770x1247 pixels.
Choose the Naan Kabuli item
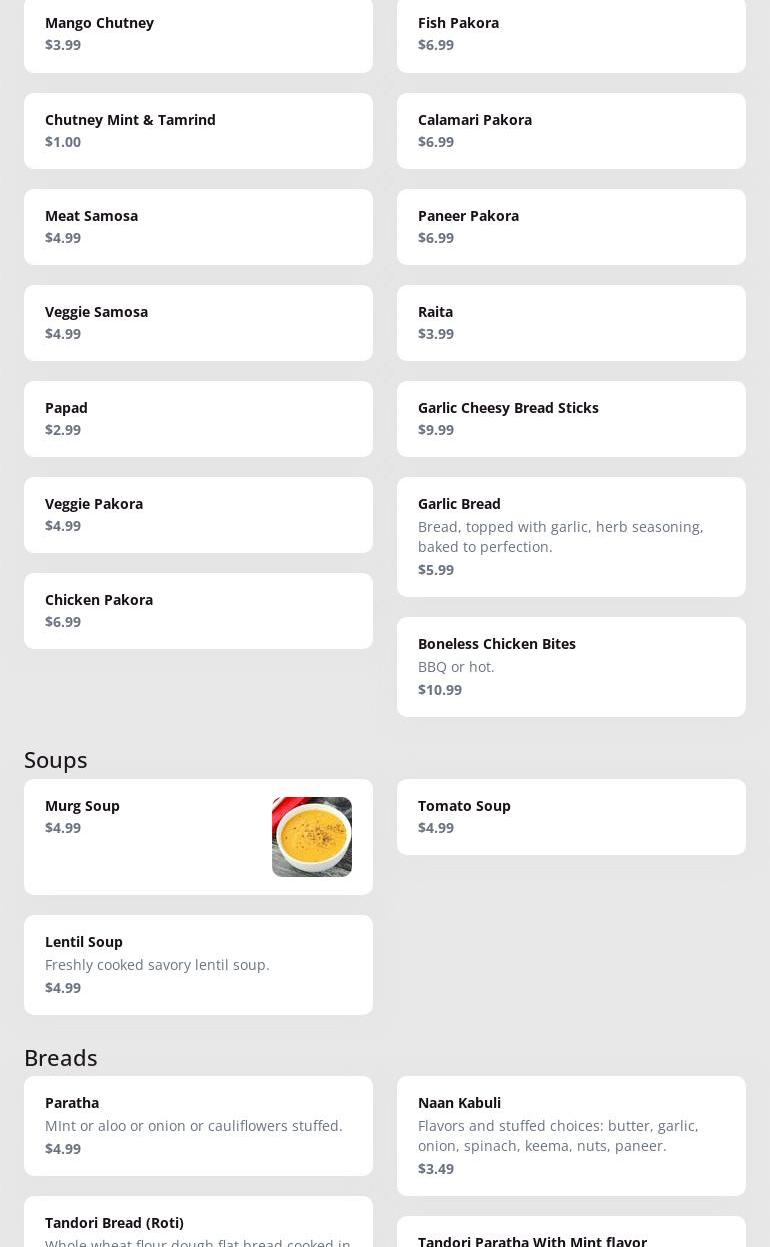click(571, 1136)
